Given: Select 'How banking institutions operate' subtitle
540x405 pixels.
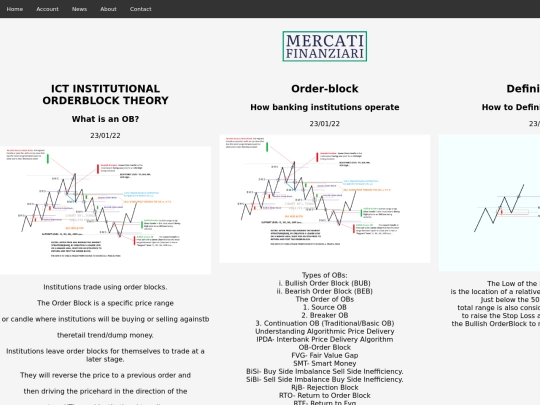Looking at the screenshot, I should click(x=325, y=107).
